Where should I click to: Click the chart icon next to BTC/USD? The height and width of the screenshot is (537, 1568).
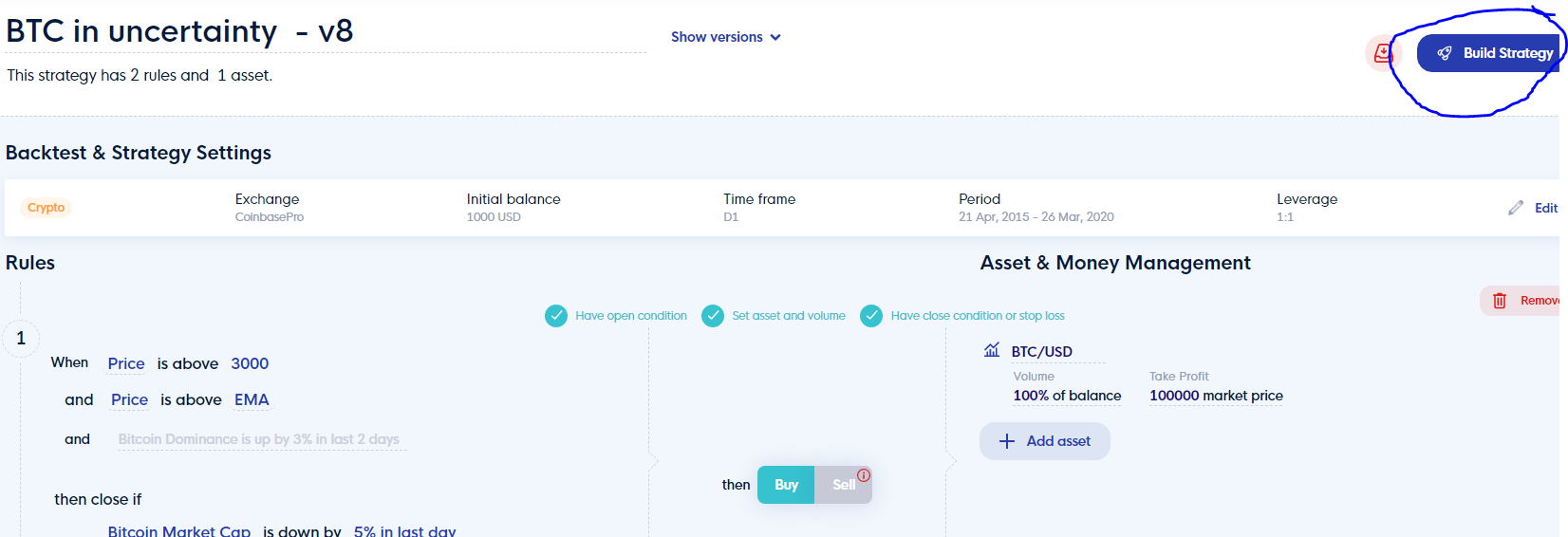tap(992, 350)
